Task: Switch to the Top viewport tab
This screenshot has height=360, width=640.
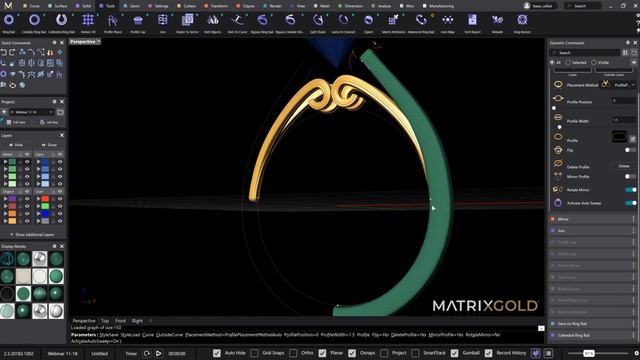Action: pyautogui.click(x=105, y=321)
